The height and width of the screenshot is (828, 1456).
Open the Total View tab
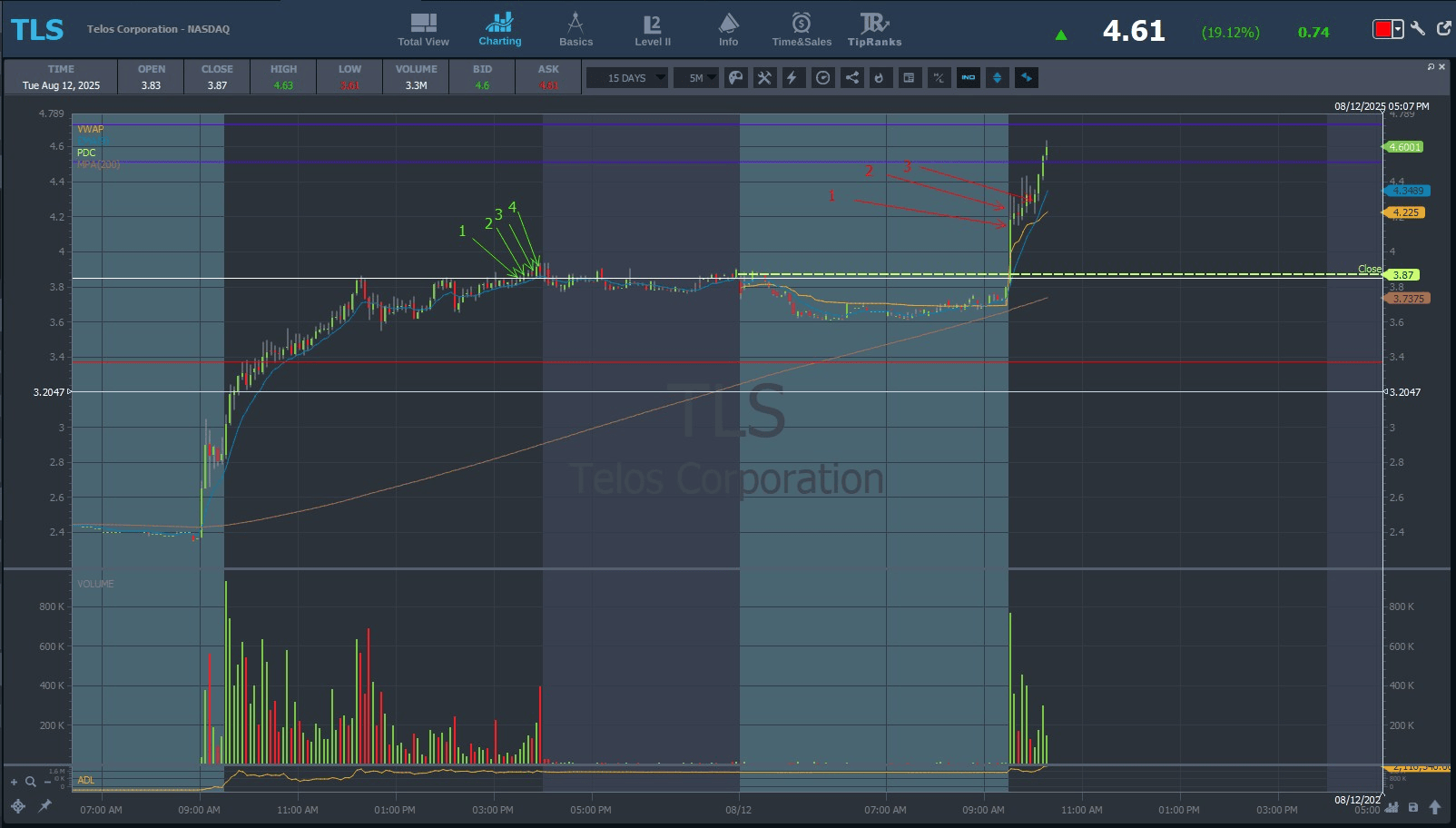[x=423, y=30]
